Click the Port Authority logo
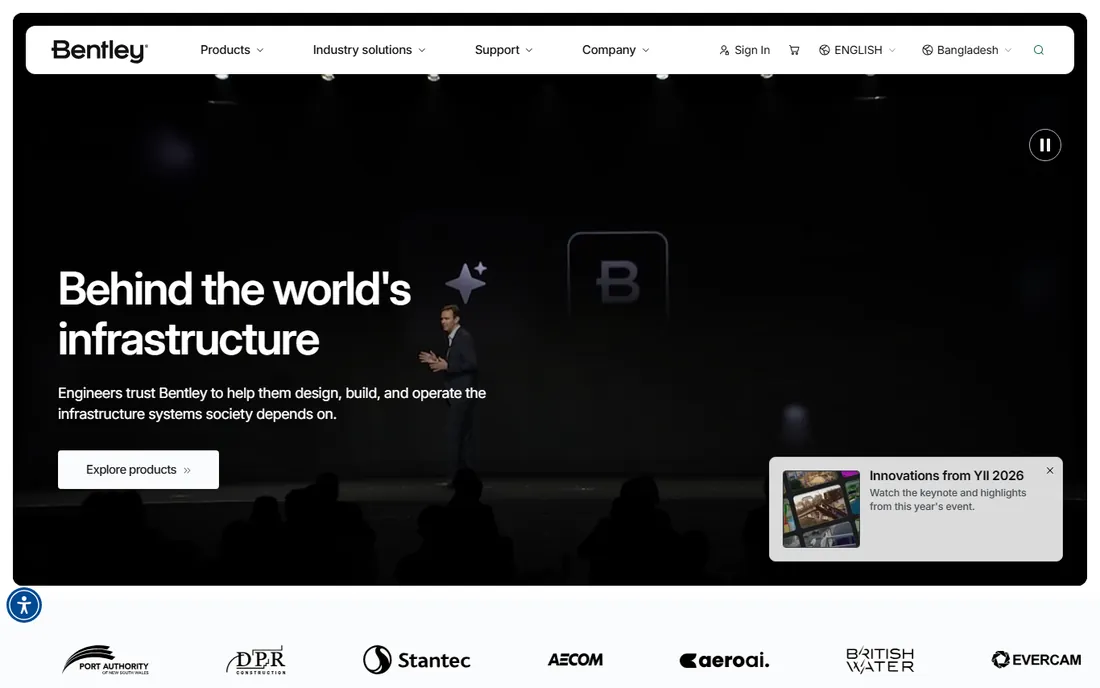1100x688 pixels. click(x=105, y=659)
